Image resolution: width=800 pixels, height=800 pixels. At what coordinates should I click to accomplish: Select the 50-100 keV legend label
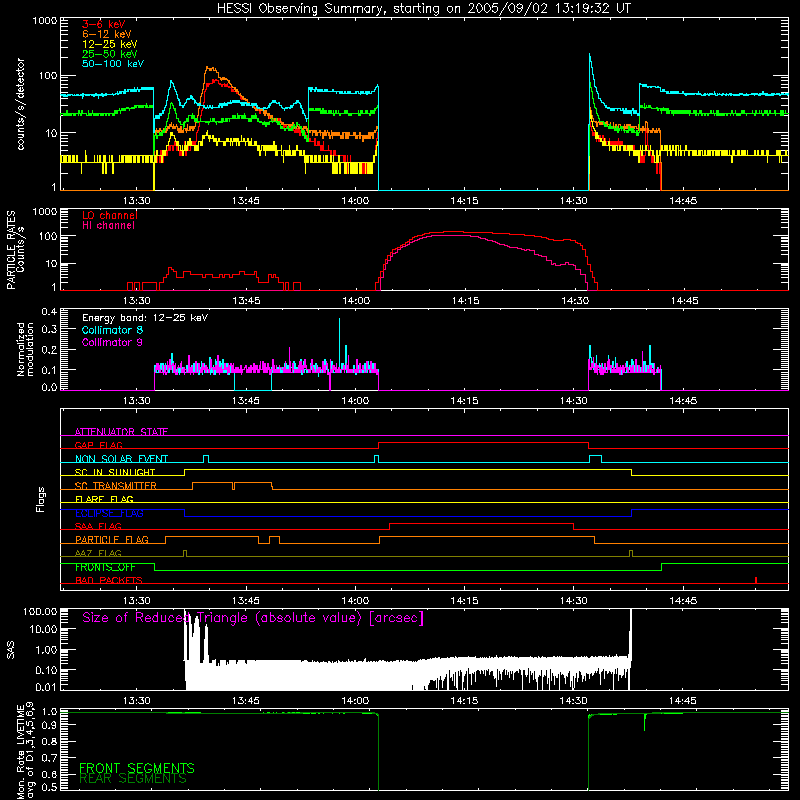(113, 64)
